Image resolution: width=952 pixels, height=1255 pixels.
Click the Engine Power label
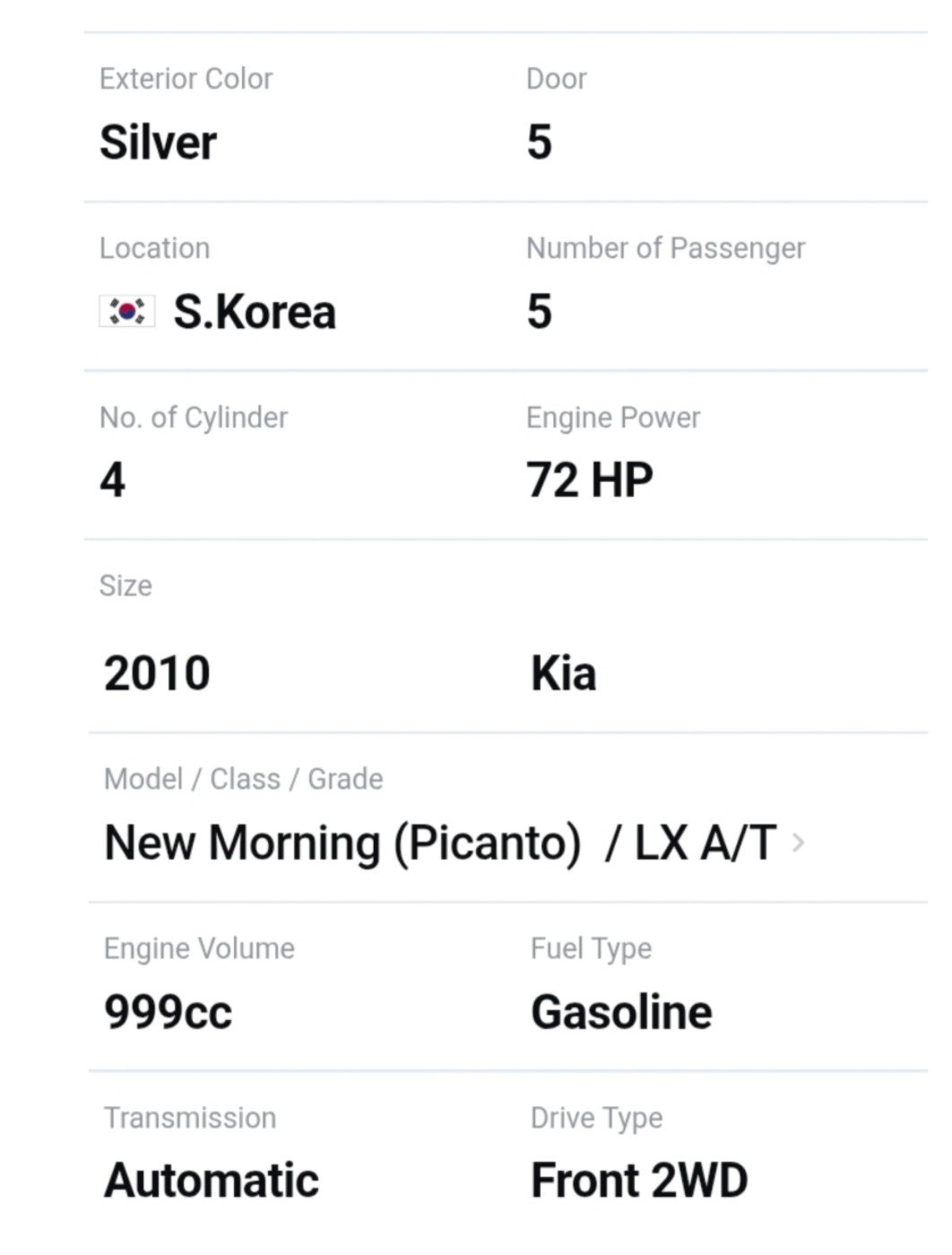click(613, 418)
